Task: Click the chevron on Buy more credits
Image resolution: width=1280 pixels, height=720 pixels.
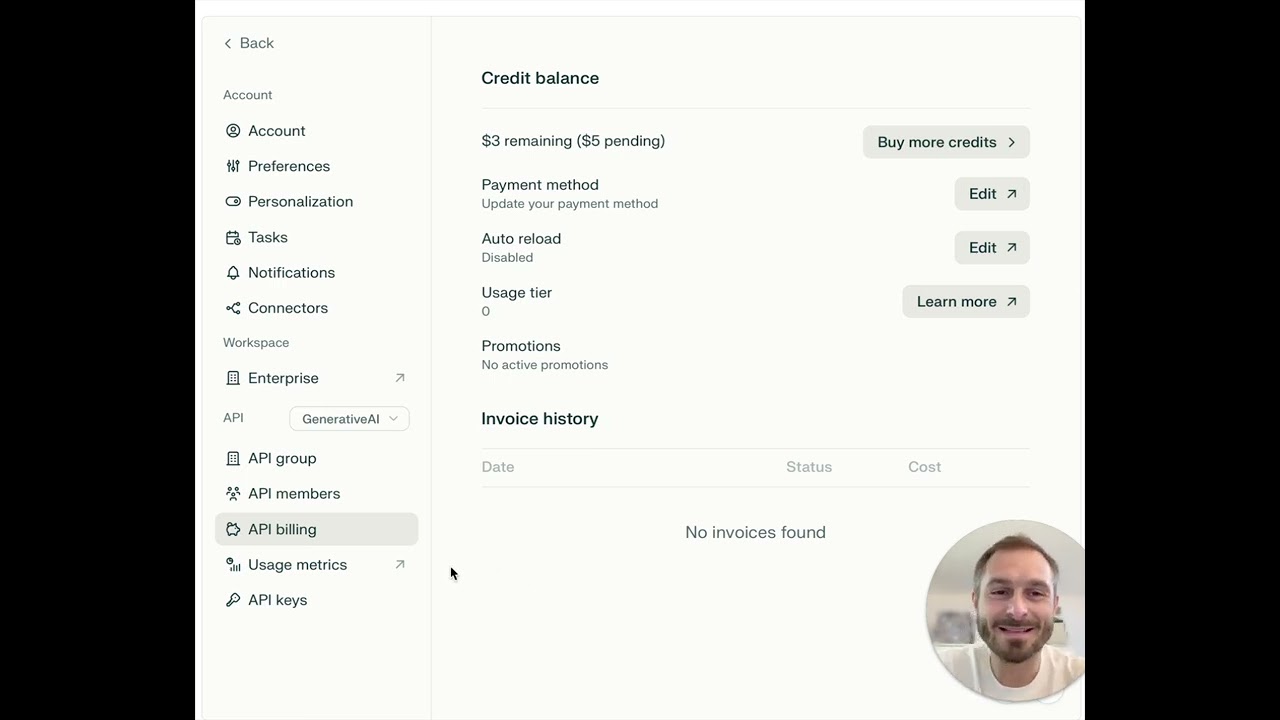Action: (x=1011, y=142)
